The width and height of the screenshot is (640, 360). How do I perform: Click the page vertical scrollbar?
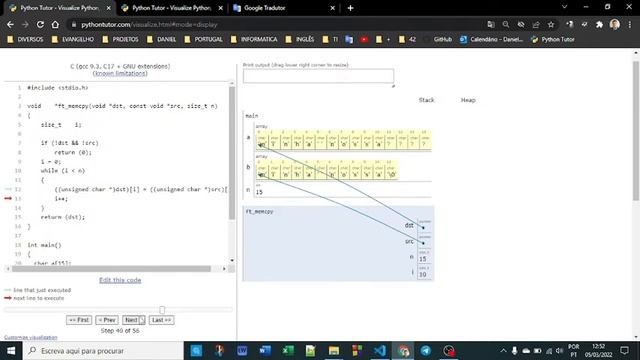coord(636,131)
